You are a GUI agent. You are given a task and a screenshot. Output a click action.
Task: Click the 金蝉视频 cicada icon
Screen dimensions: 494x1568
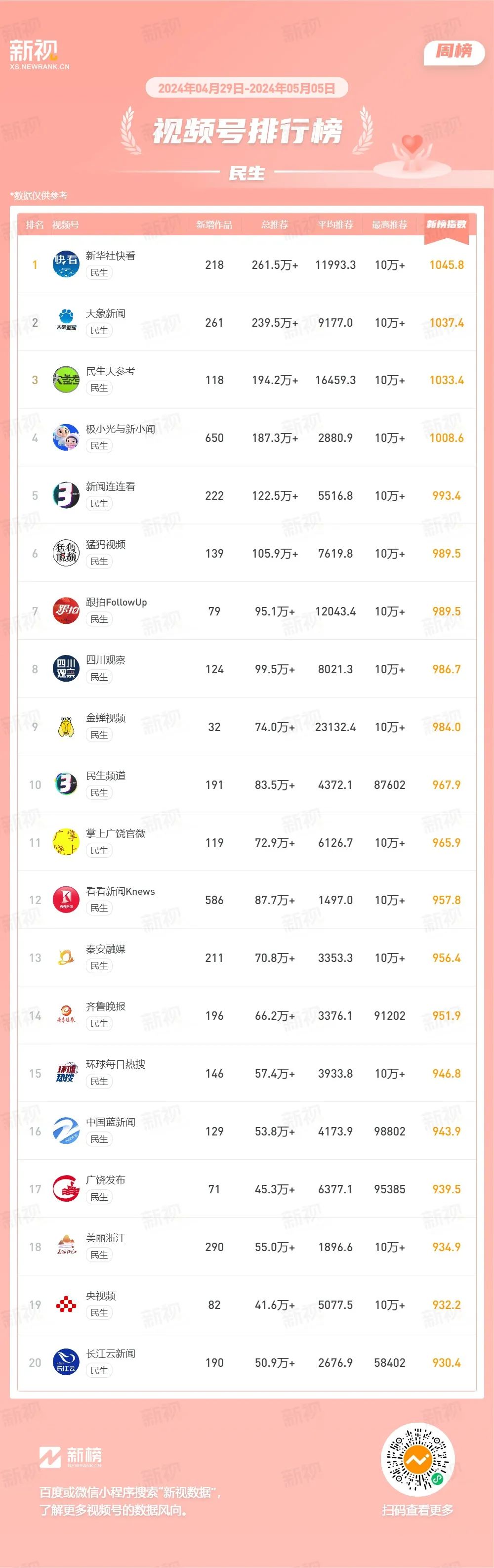tap(66, 727)
